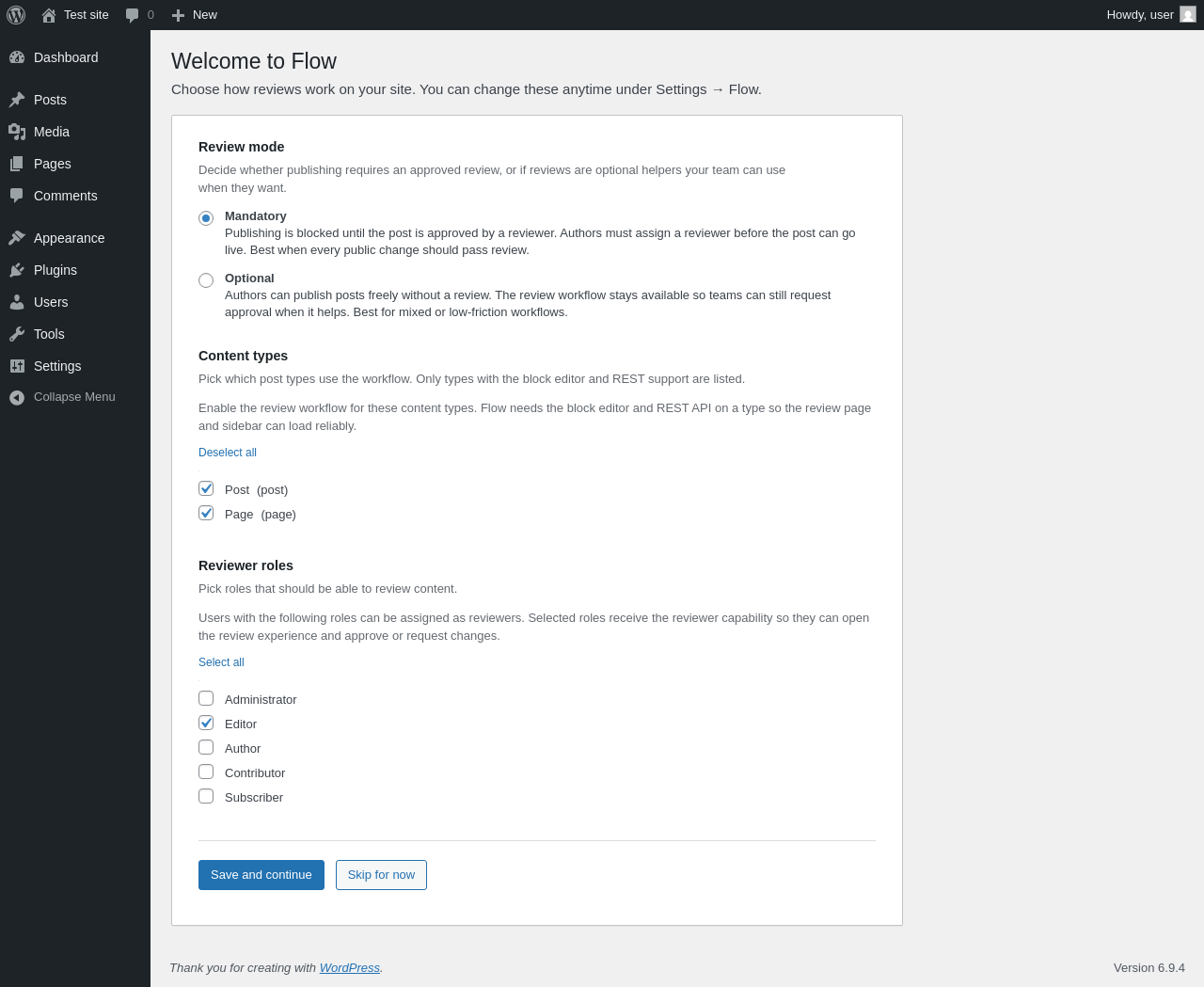Image resolution: width=1204 pixels, height=987 pixels.
Task: Select the Optional review mode
Action: click(206, 280)
